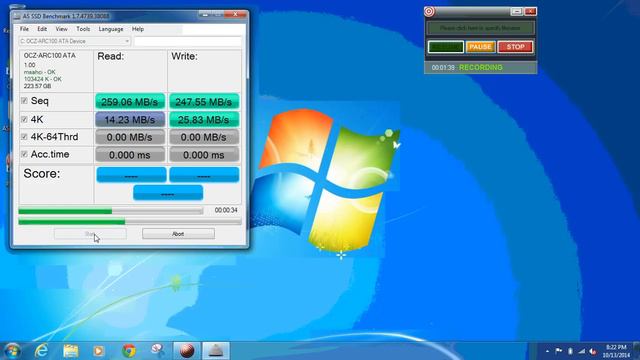Screen dimensions: 640x360
Task: Click the Seq read result 259.06 MB/s
Action: point(130,102)
